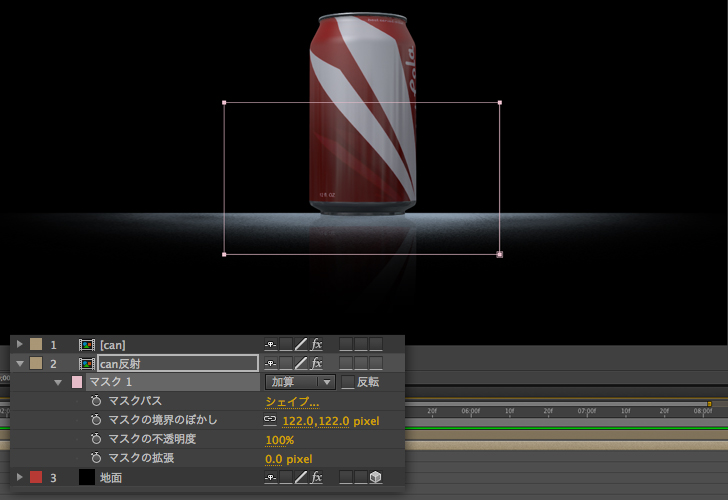Click the composition icon of [can] layer
Image resolution: width=728 pixels, height=500 pixels.
[x=87, y=345]
